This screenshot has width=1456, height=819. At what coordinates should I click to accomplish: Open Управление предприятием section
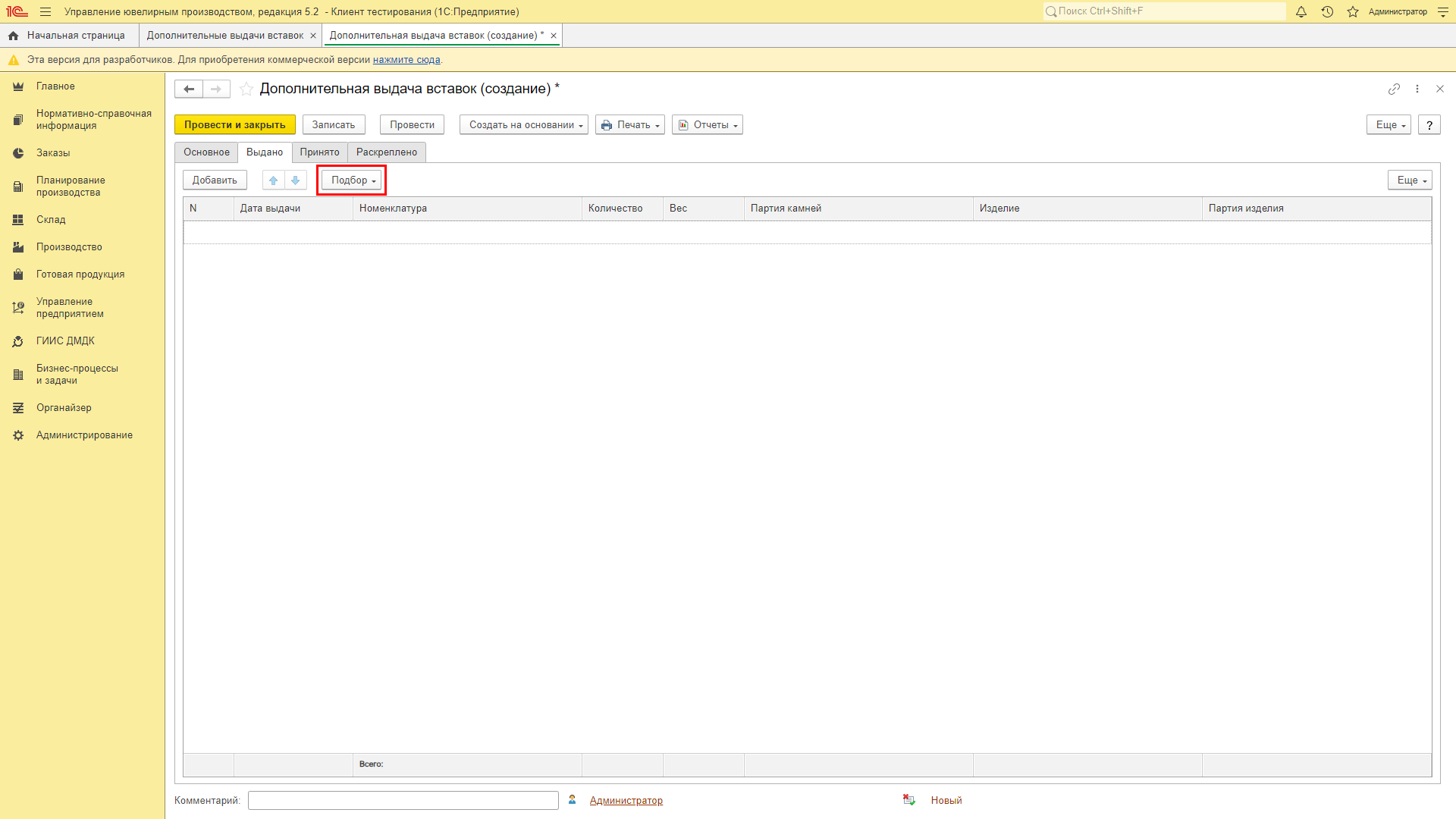pyautogui.click(x=82, y=308)
